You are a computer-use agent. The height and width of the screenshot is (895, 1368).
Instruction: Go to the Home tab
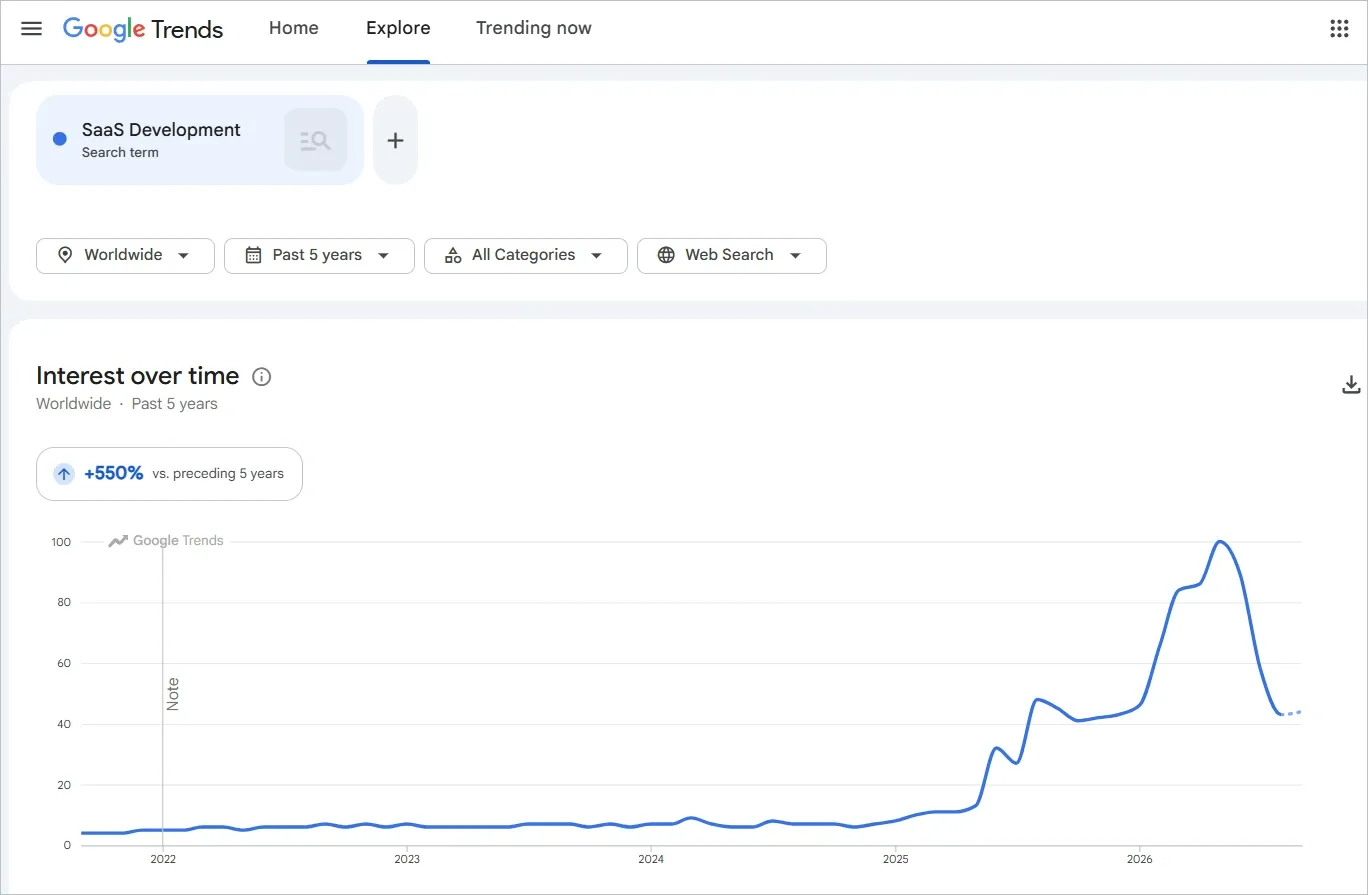pyautogui.click(x=294, y=29)
